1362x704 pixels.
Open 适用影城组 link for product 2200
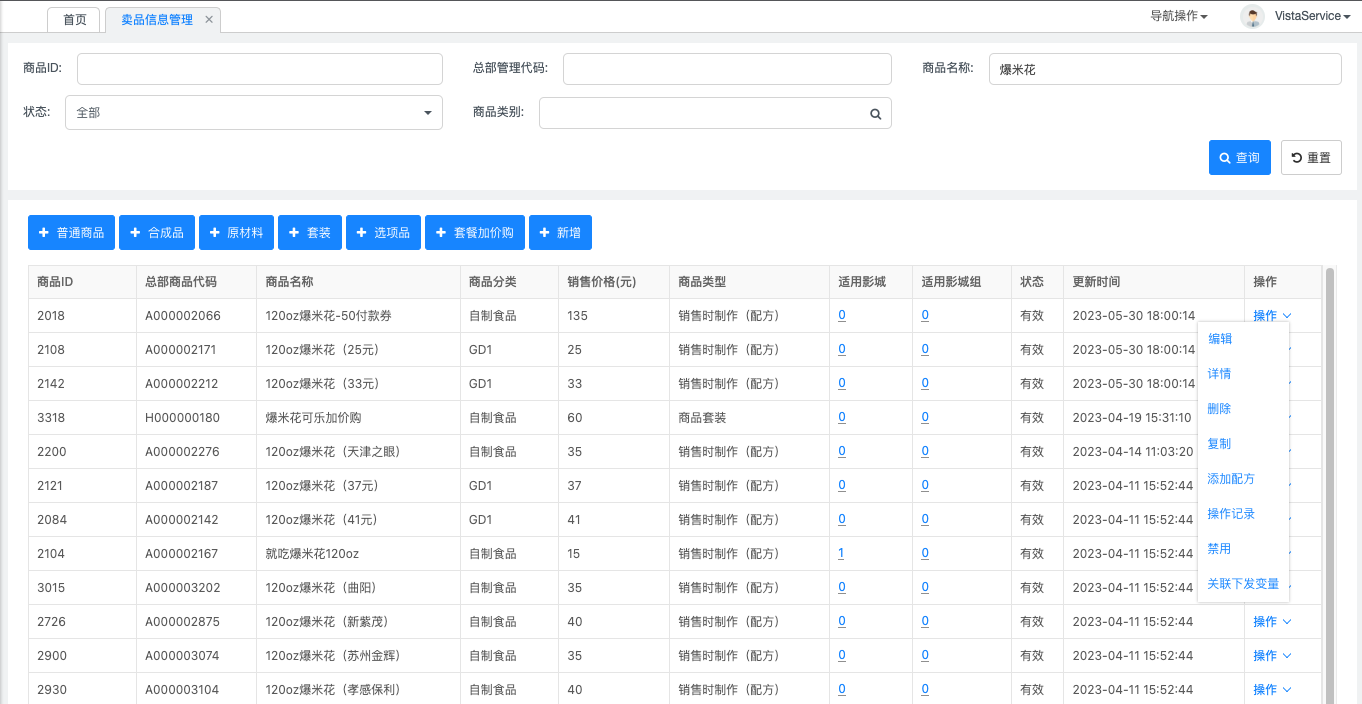[925, 452]
